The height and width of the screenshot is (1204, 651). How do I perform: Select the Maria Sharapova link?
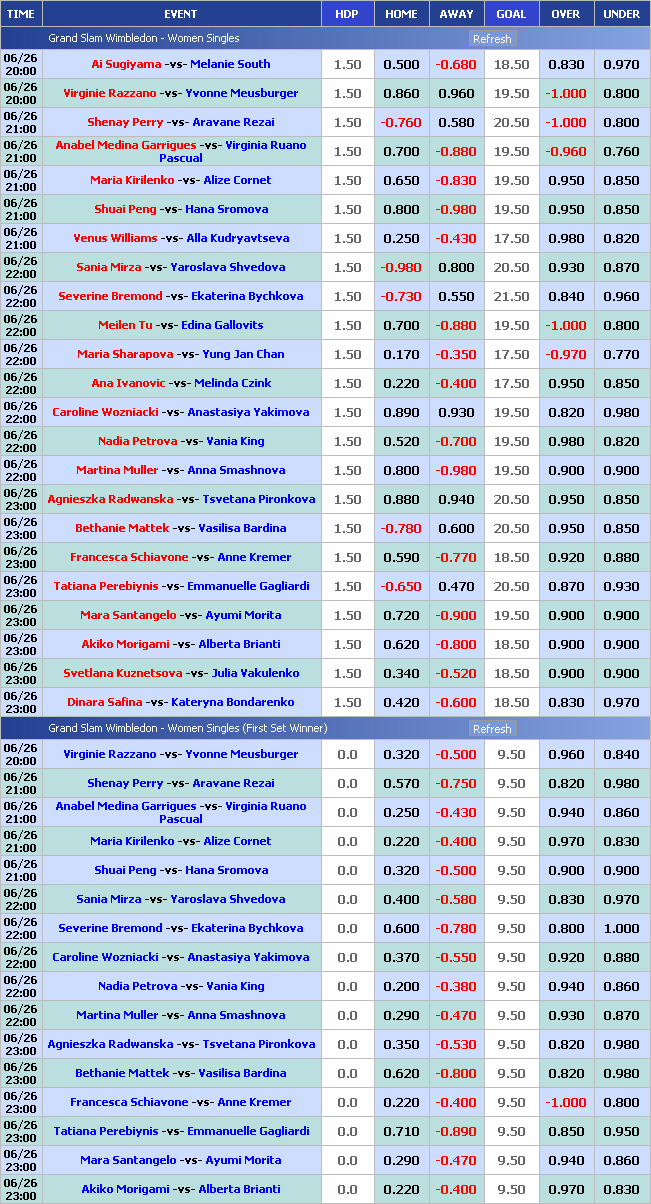tap(120, 354)
